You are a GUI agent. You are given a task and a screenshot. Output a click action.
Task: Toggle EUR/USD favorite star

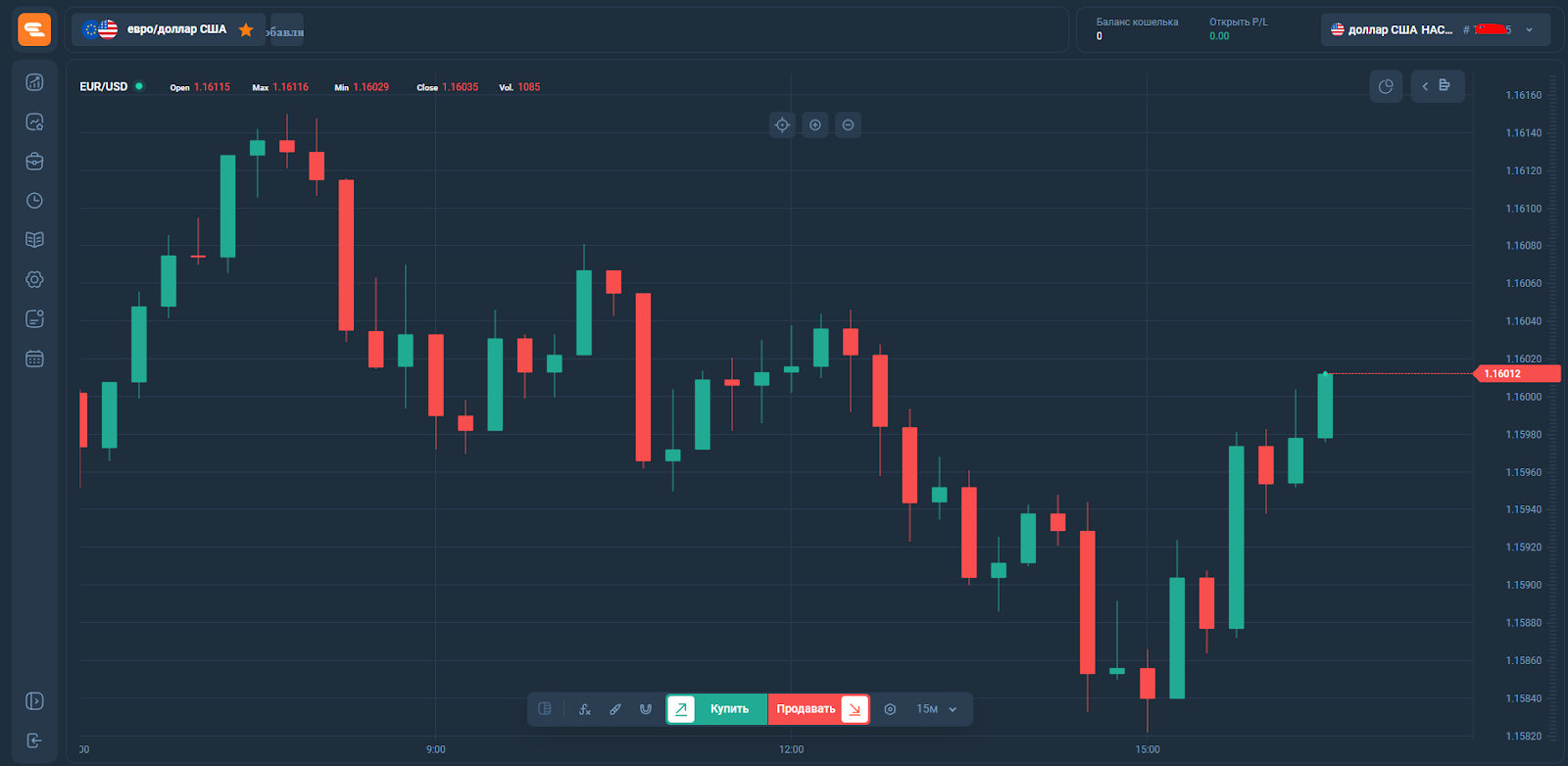(246, 30)
